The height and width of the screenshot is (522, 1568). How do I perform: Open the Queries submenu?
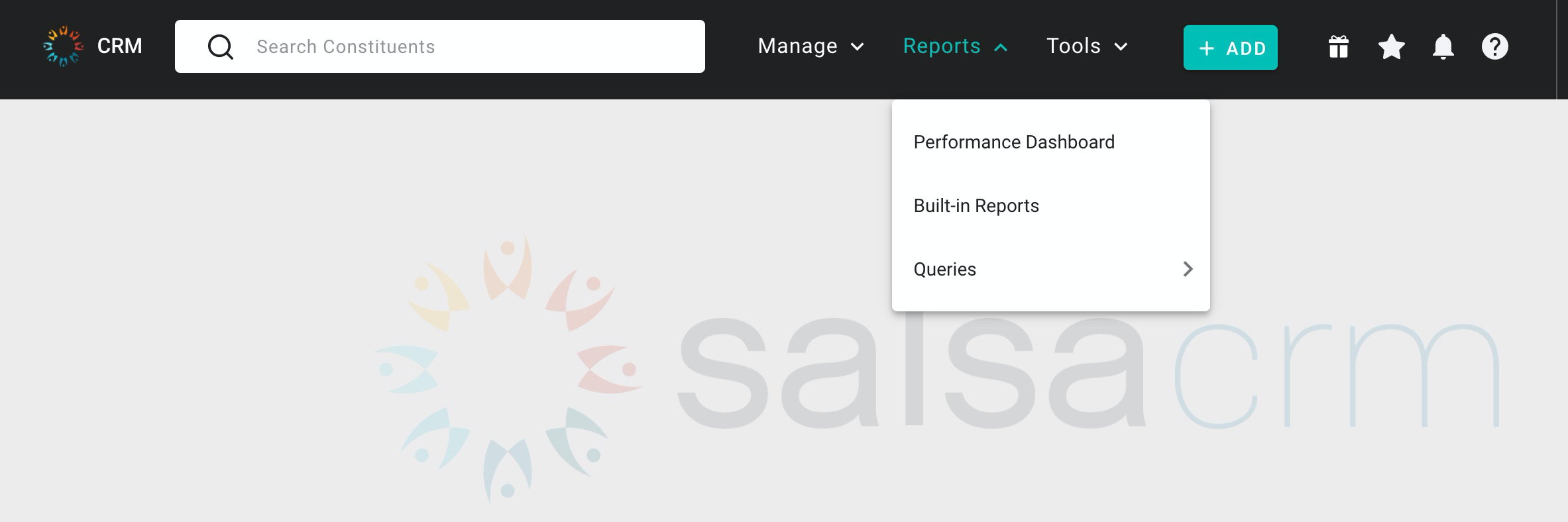click(x=1050, y=269)
